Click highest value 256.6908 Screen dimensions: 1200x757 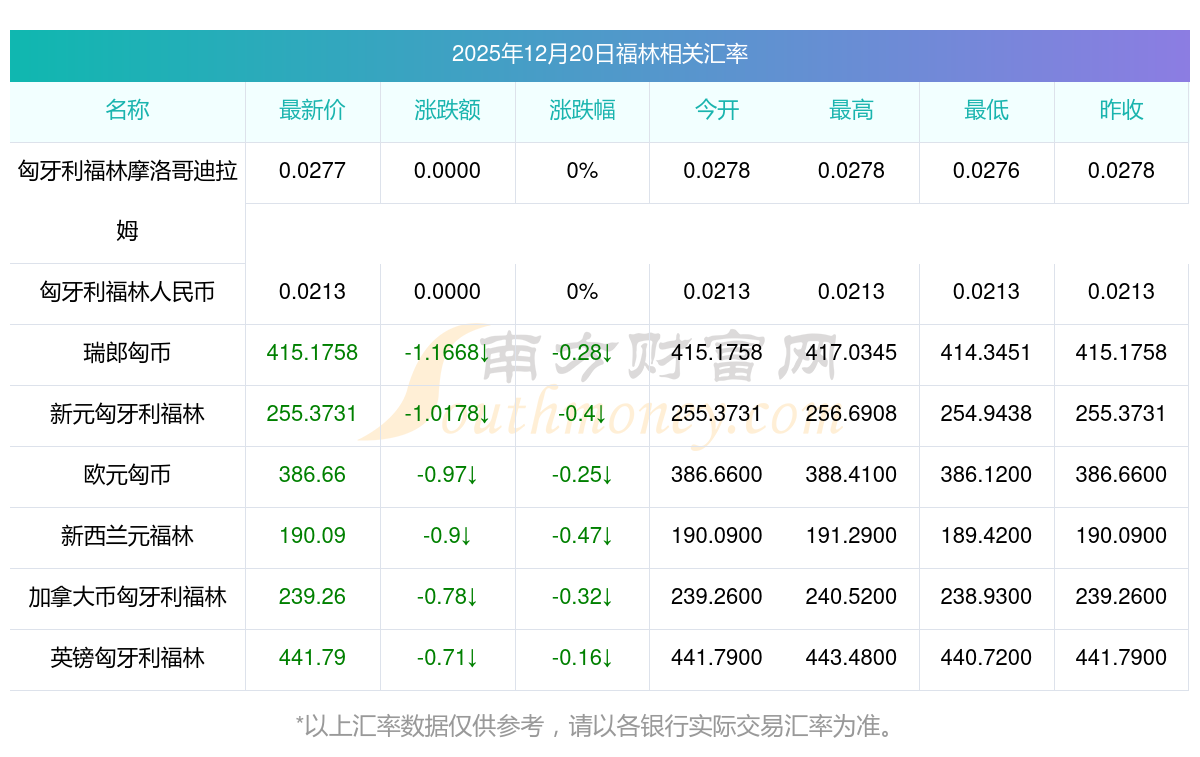coord(852,414)
